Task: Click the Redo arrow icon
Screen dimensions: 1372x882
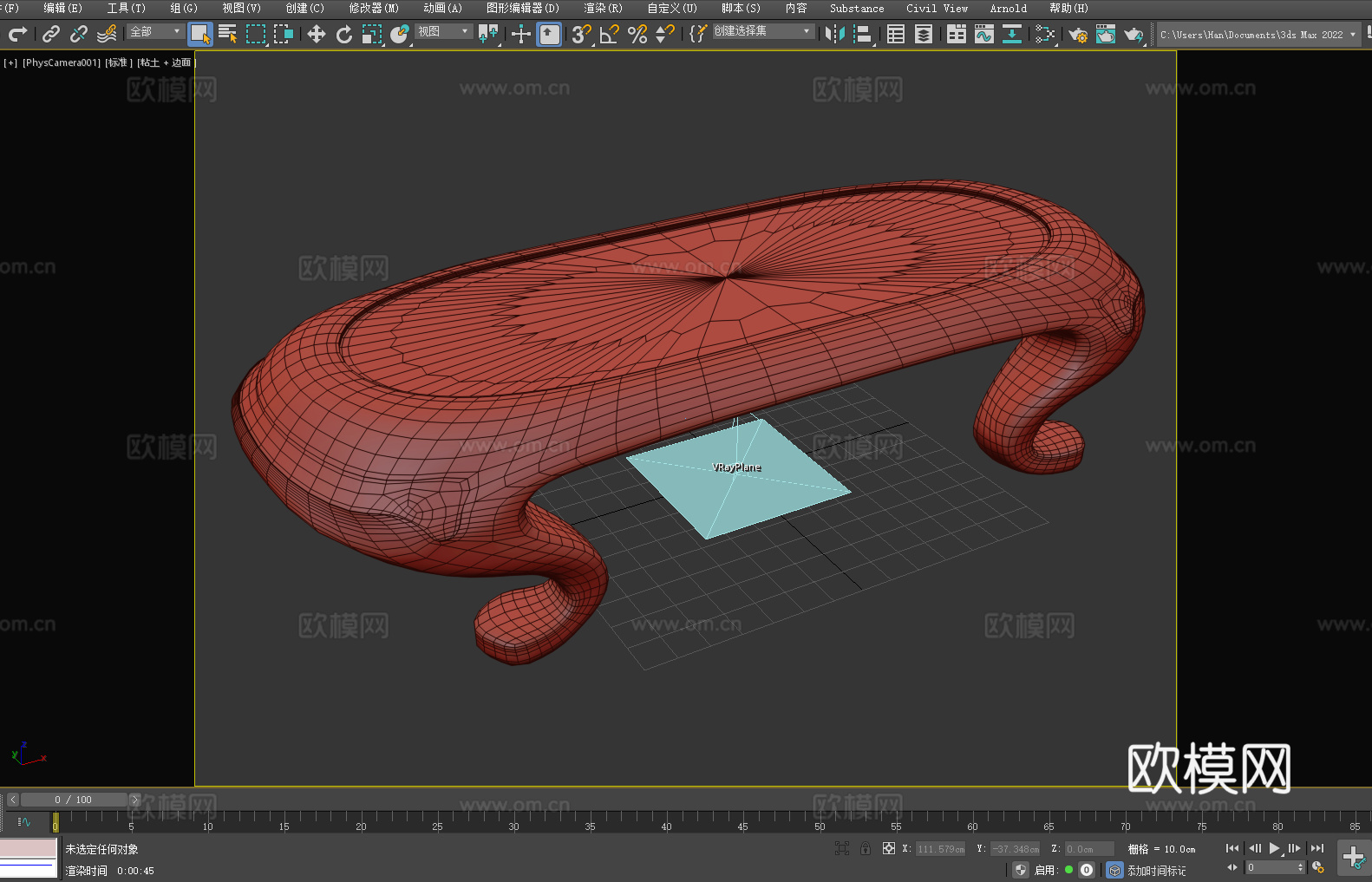Action: (17, 34)
